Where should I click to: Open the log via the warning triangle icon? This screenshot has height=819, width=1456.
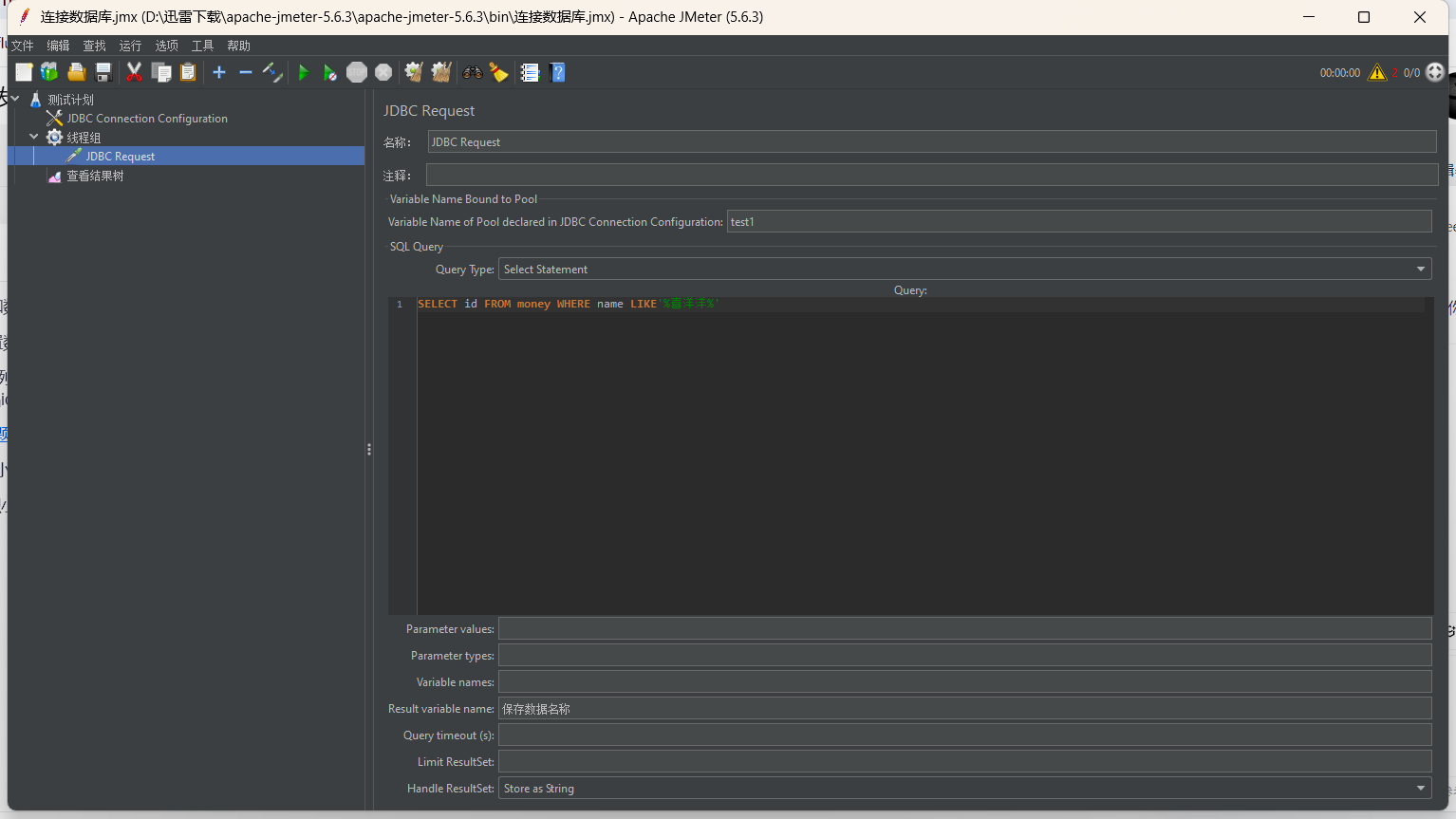[1377, 73]
